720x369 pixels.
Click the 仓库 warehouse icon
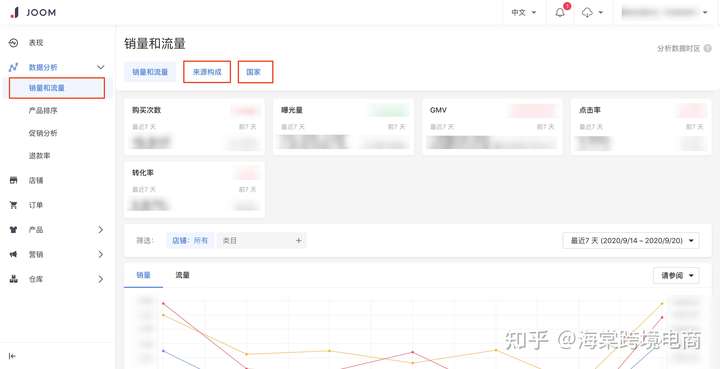coord(13,279)
